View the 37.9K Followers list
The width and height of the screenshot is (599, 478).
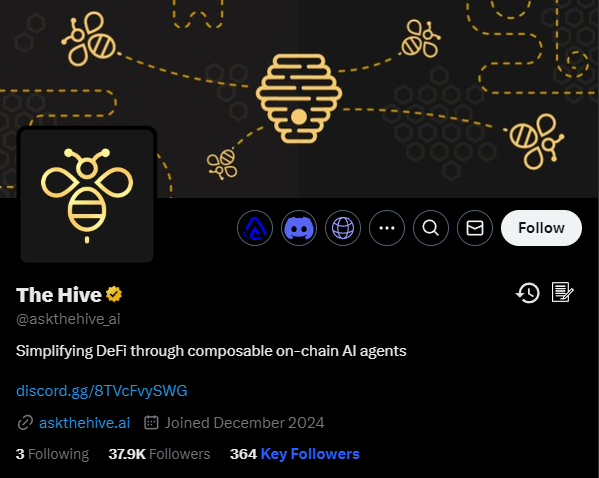point(159,454)
